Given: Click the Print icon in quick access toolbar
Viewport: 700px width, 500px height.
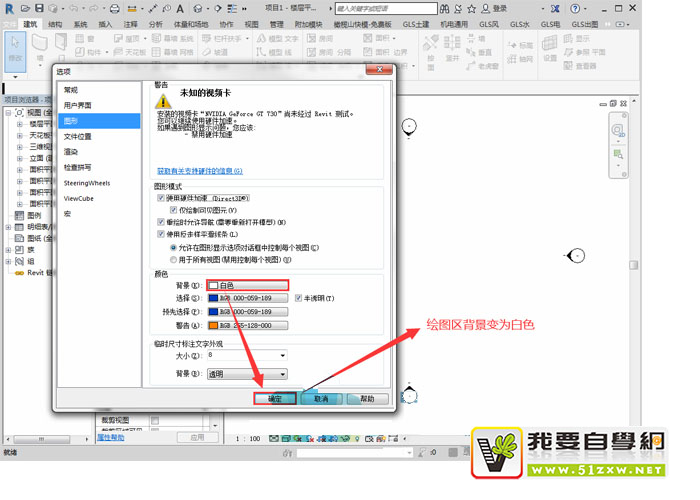Looking at the screenshot, I should (115, 8).
